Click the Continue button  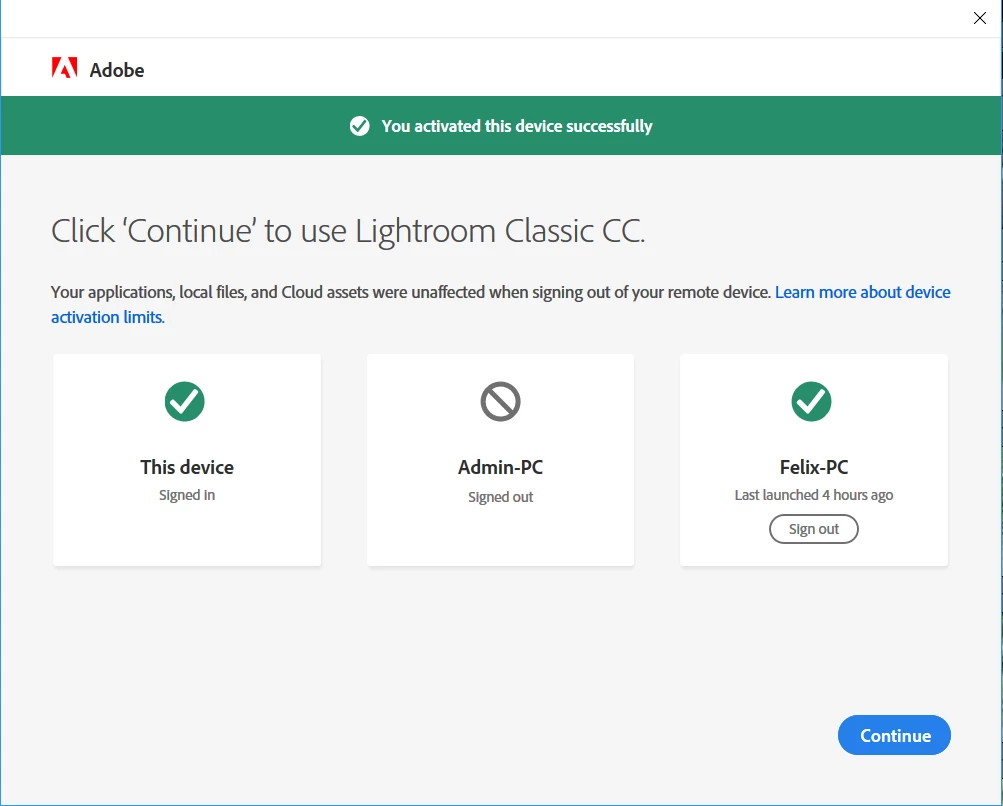pyautogui.click(x=894, y=735)
